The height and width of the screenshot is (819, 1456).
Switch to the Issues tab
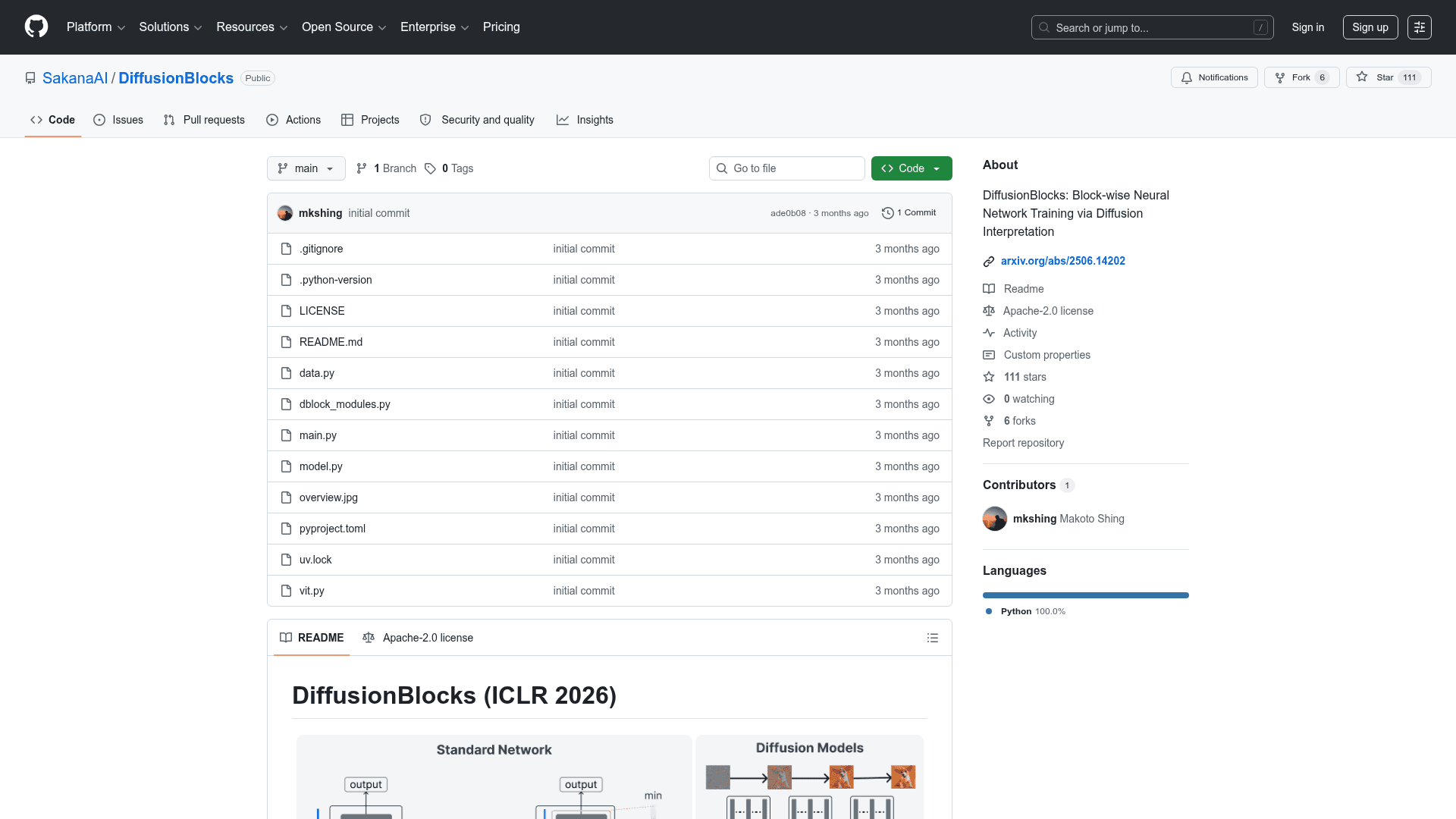click(x=118, y=120)
